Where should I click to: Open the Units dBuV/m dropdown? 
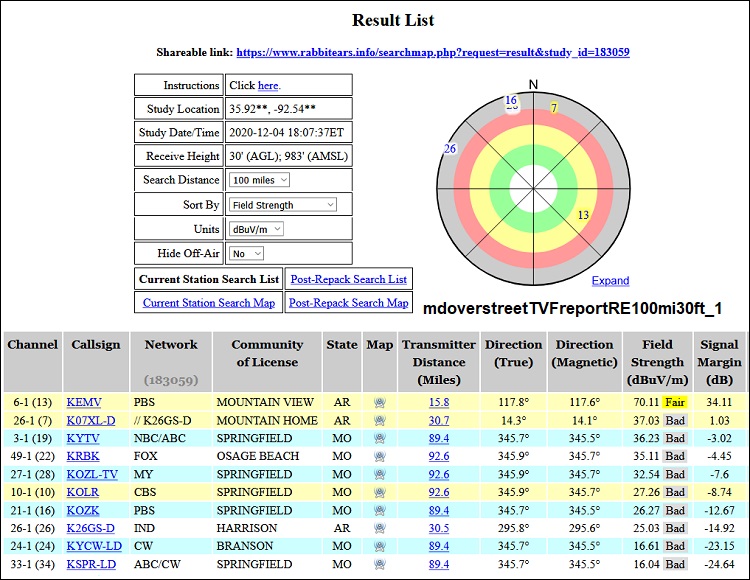point(256,229)
